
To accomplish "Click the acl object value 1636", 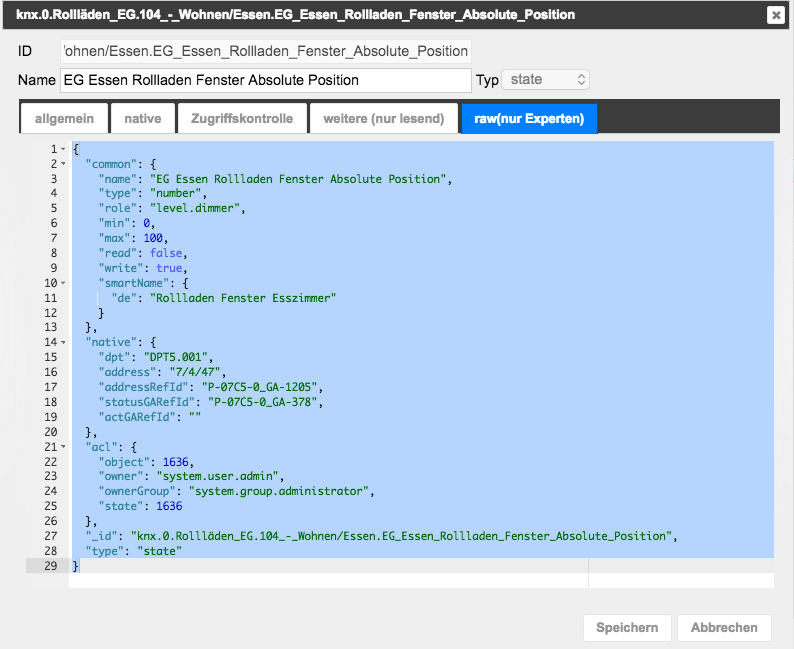I will pyautogui.click(x=175, y=462).
